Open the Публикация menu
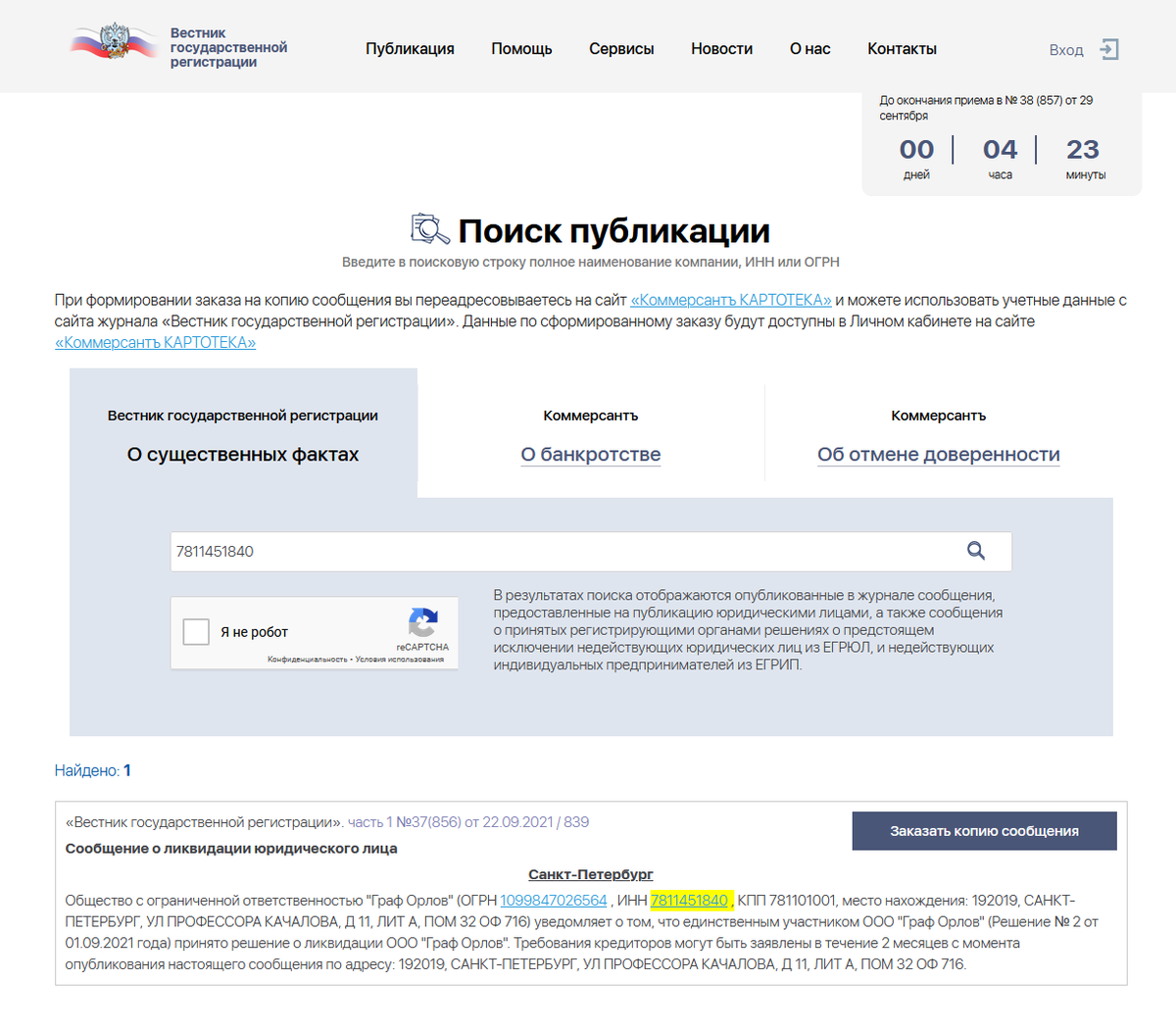 (x=410, y=49)
